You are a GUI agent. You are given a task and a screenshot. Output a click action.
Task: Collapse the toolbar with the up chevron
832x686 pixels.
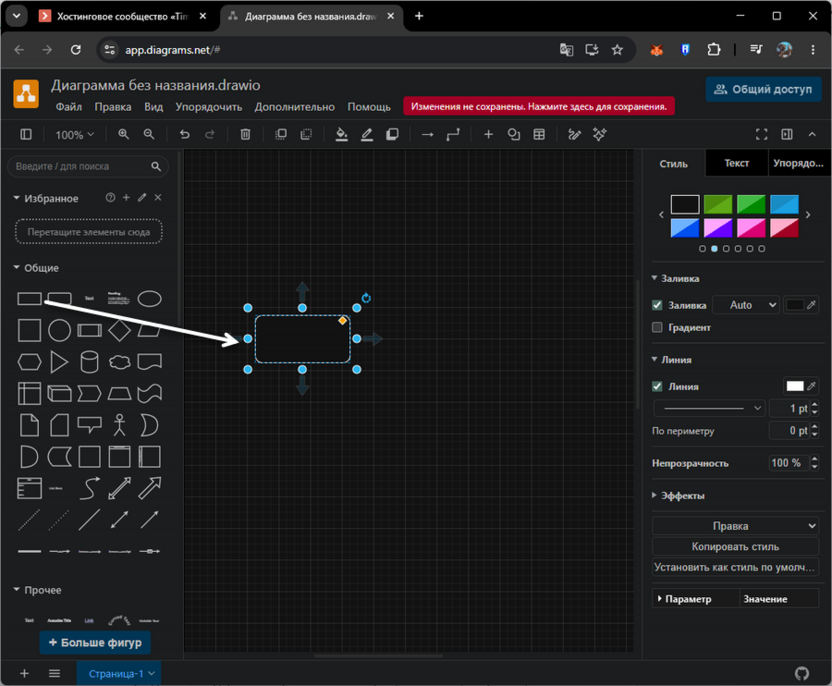[x=812, y=135]
